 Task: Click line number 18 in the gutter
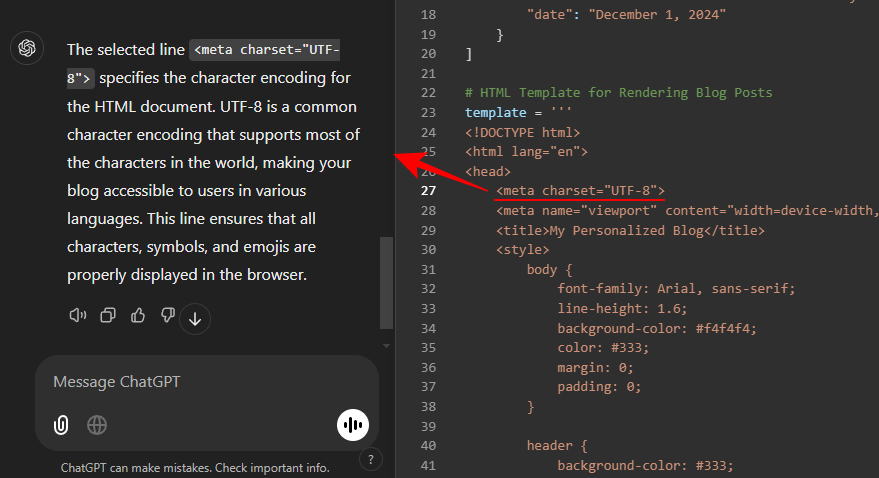[428, 15]
